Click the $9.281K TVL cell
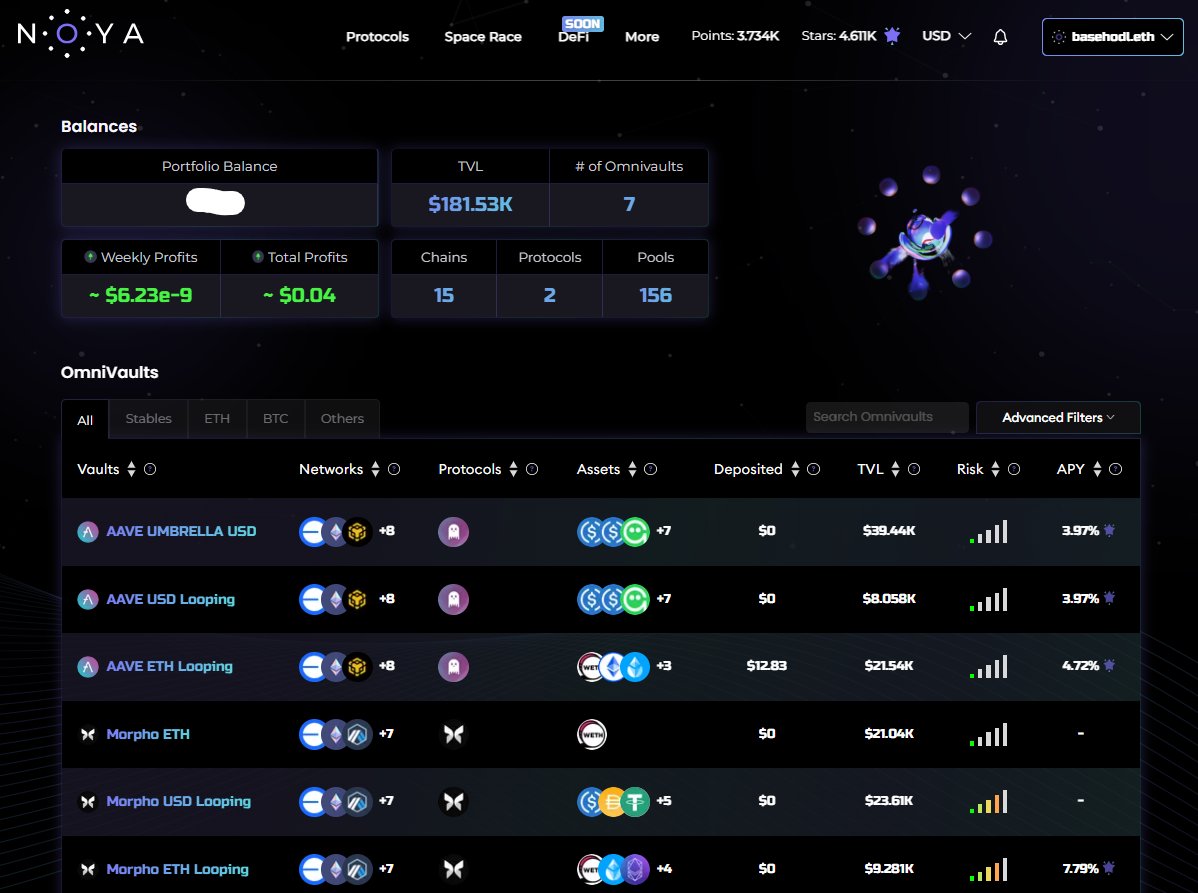 [x=889, y=869]
